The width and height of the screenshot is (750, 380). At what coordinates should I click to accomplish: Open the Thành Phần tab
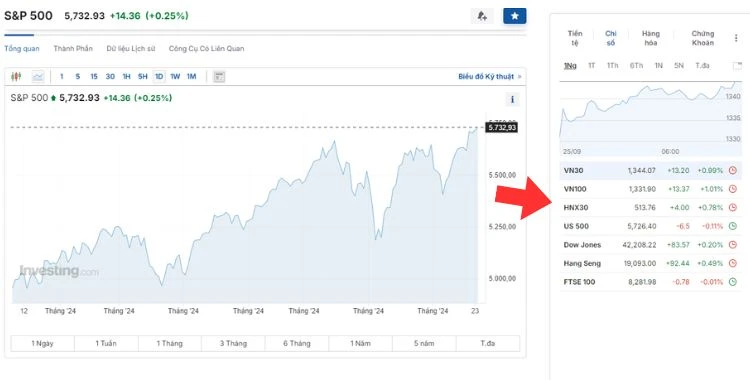[x=73, y=48]
